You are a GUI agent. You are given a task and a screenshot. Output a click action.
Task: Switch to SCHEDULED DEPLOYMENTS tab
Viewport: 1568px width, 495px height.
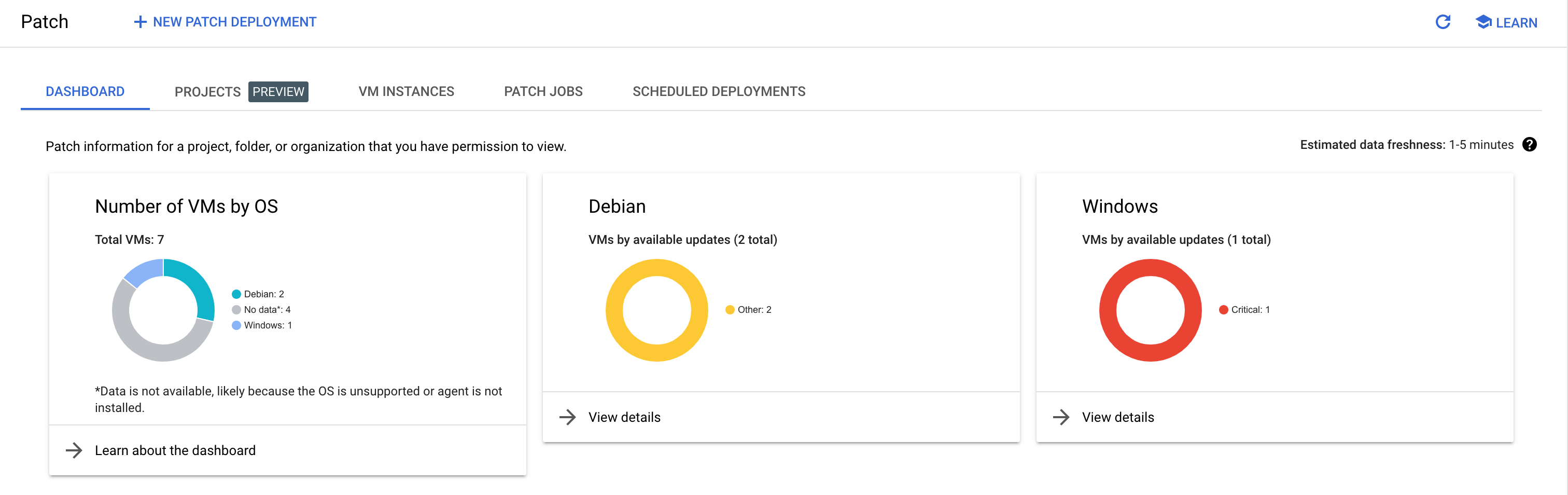click(x=719, y=91)
